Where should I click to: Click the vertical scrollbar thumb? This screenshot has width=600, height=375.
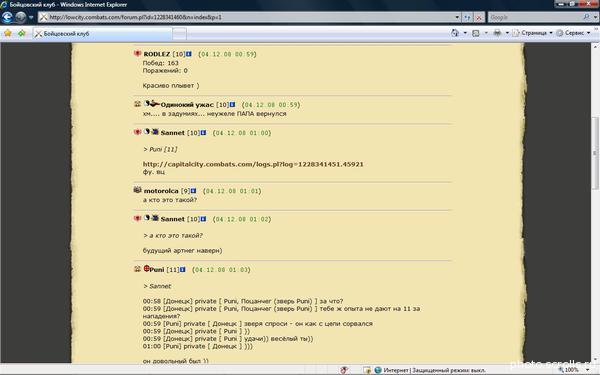click(595, 152)
